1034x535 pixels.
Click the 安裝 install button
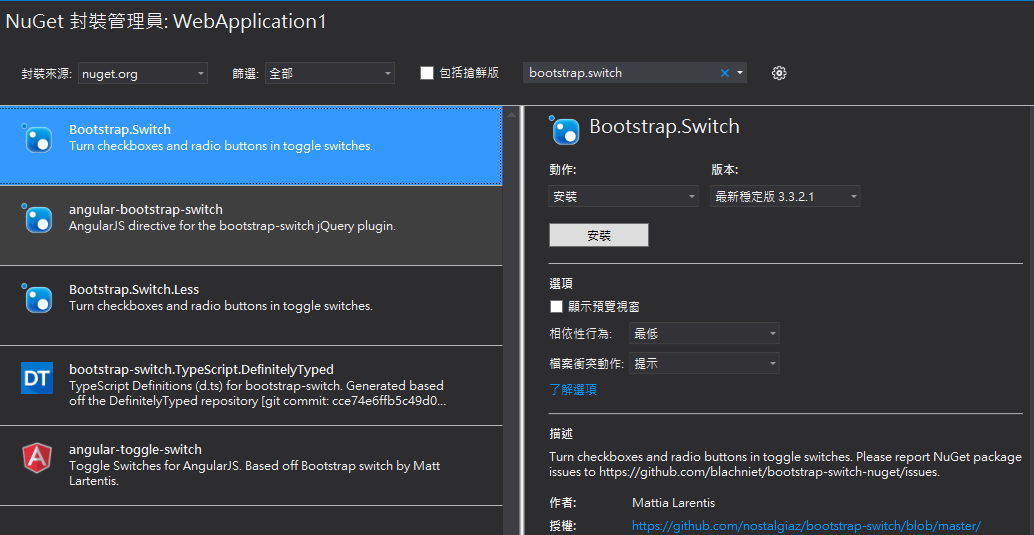click(x=599, y=236)
